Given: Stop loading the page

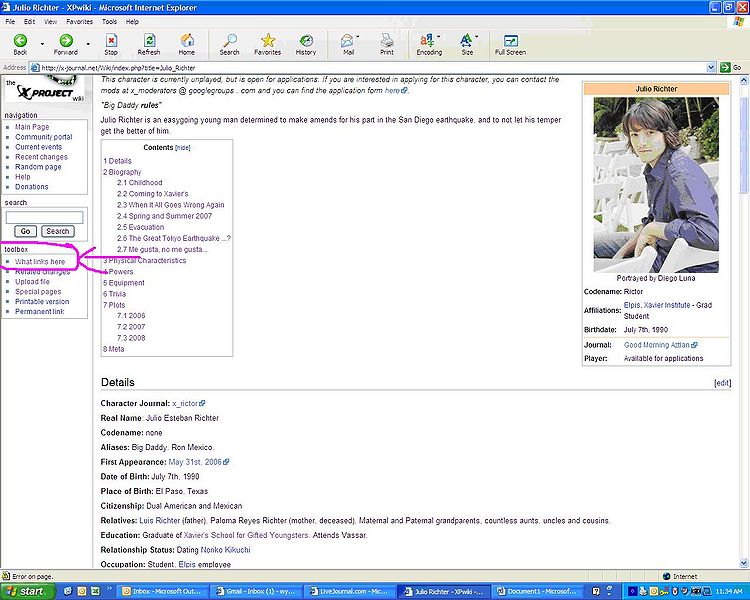Looking at the screenshot, I should point(111,44).
